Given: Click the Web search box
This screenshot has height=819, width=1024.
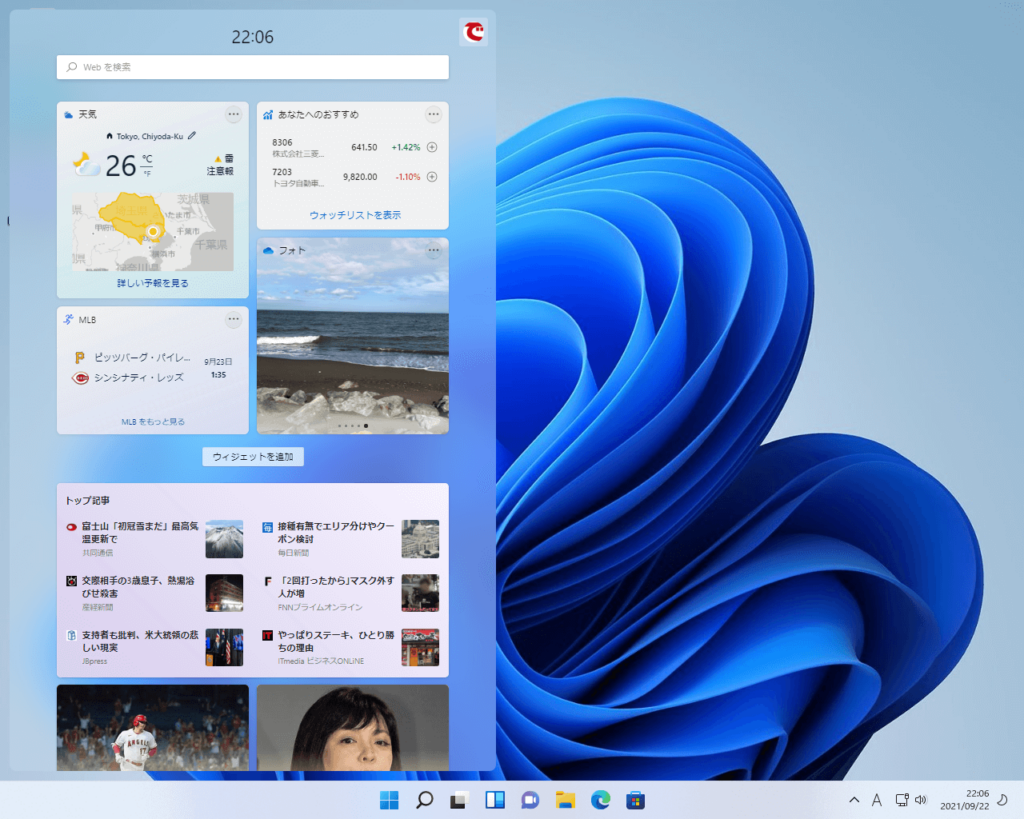Looking at the screenshot, I should click(253, 67).
